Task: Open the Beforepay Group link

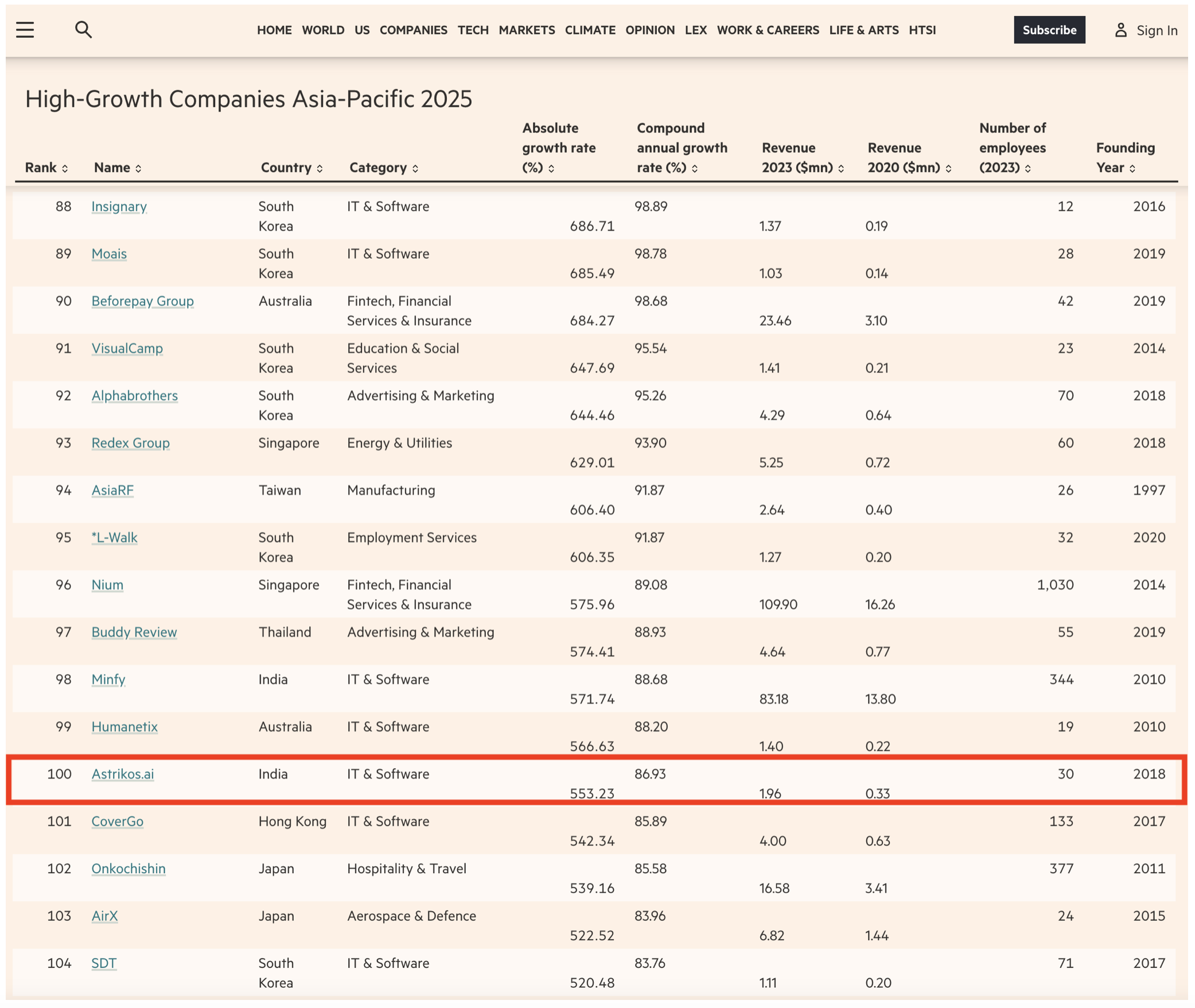Action: coord(142,301)
